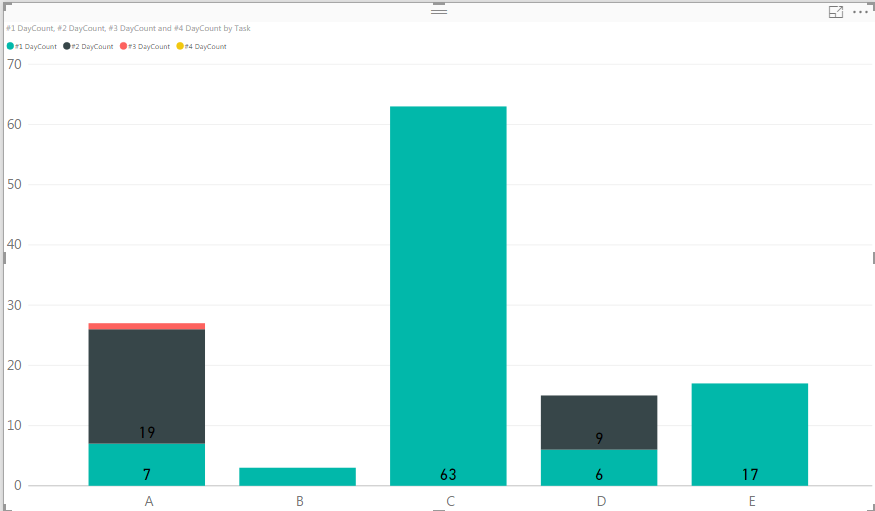Select #1 DayCount legend label

click(36, 47)
